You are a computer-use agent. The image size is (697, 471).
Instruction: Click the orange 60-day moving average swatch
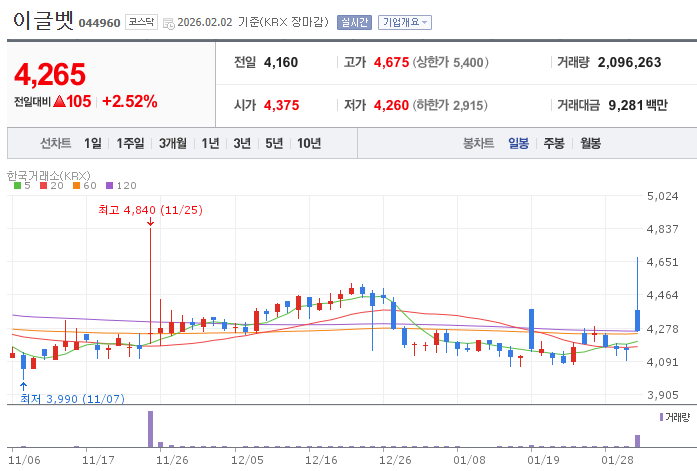coord(76,186)
